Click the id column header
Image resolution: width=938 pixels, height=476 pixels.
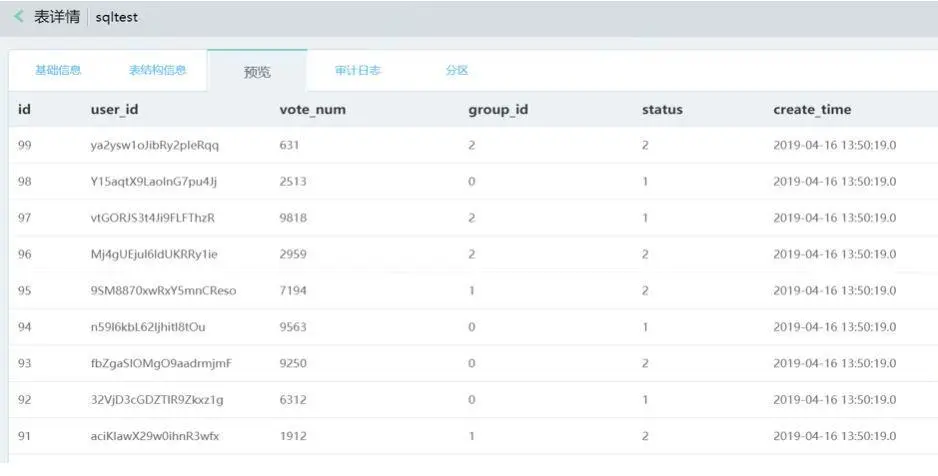click(25, 109)
